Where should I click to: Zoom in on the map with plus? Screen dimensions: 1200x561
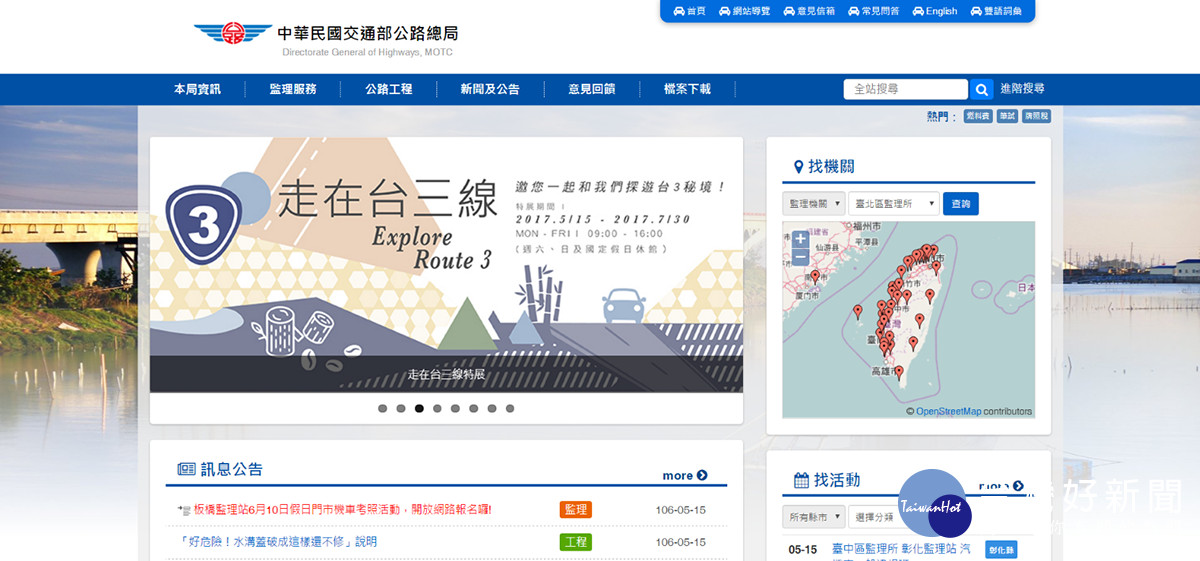800,239
